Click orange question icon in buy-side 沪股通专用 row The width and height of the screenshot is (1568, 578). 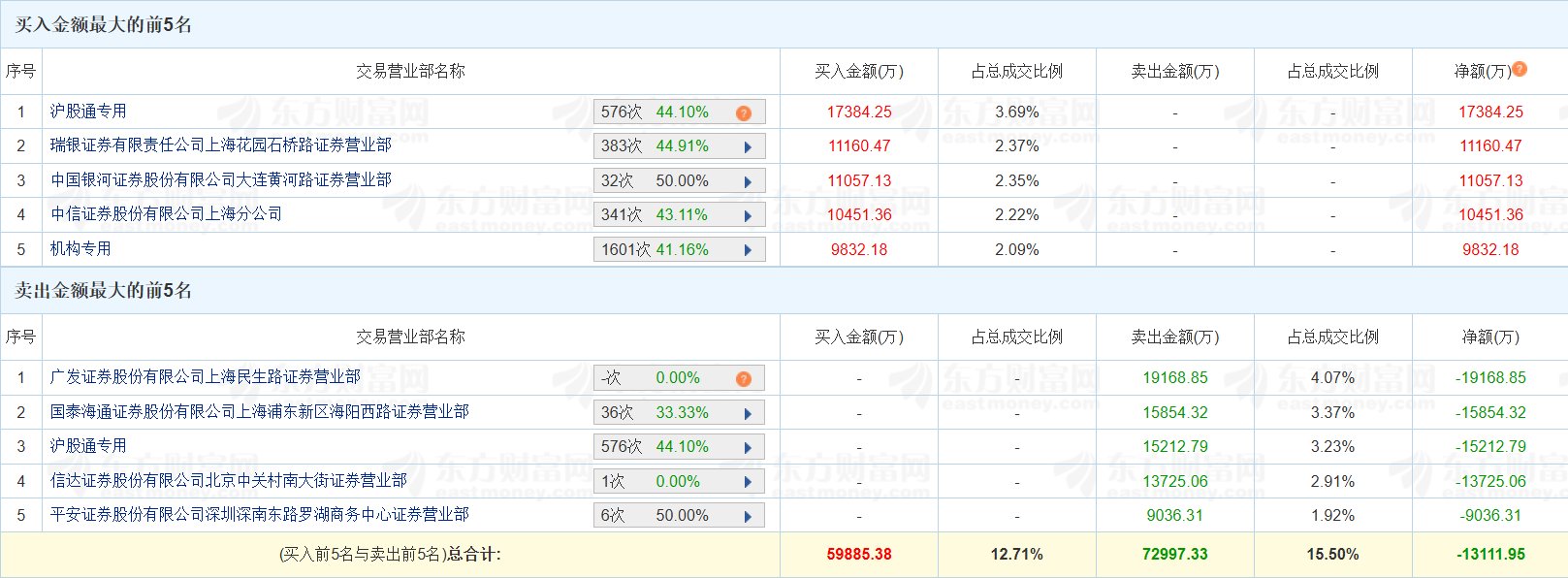pyautogui.click(x=744, y=113)
